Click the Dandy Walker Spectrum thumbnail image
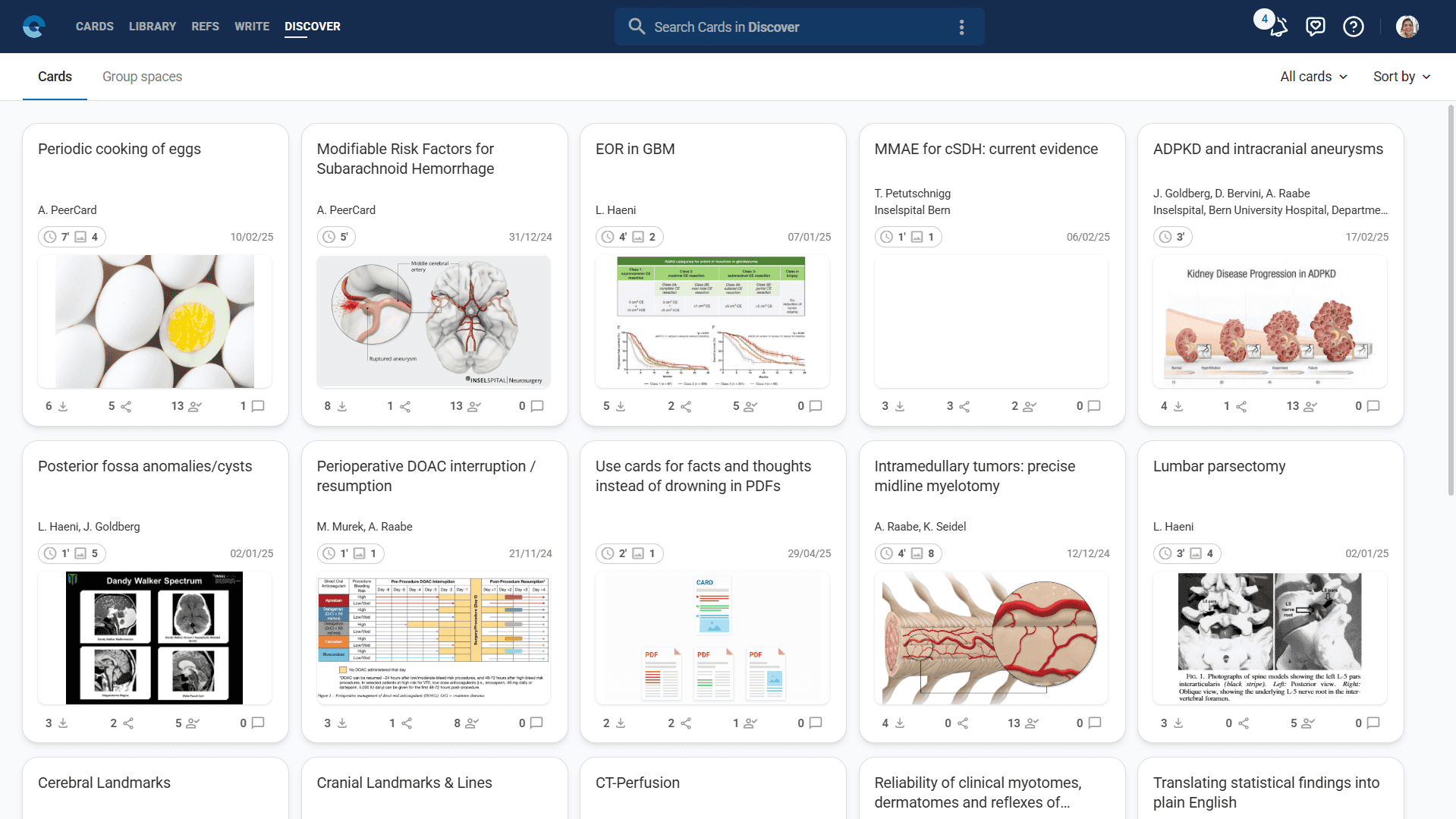 (154, 638)
